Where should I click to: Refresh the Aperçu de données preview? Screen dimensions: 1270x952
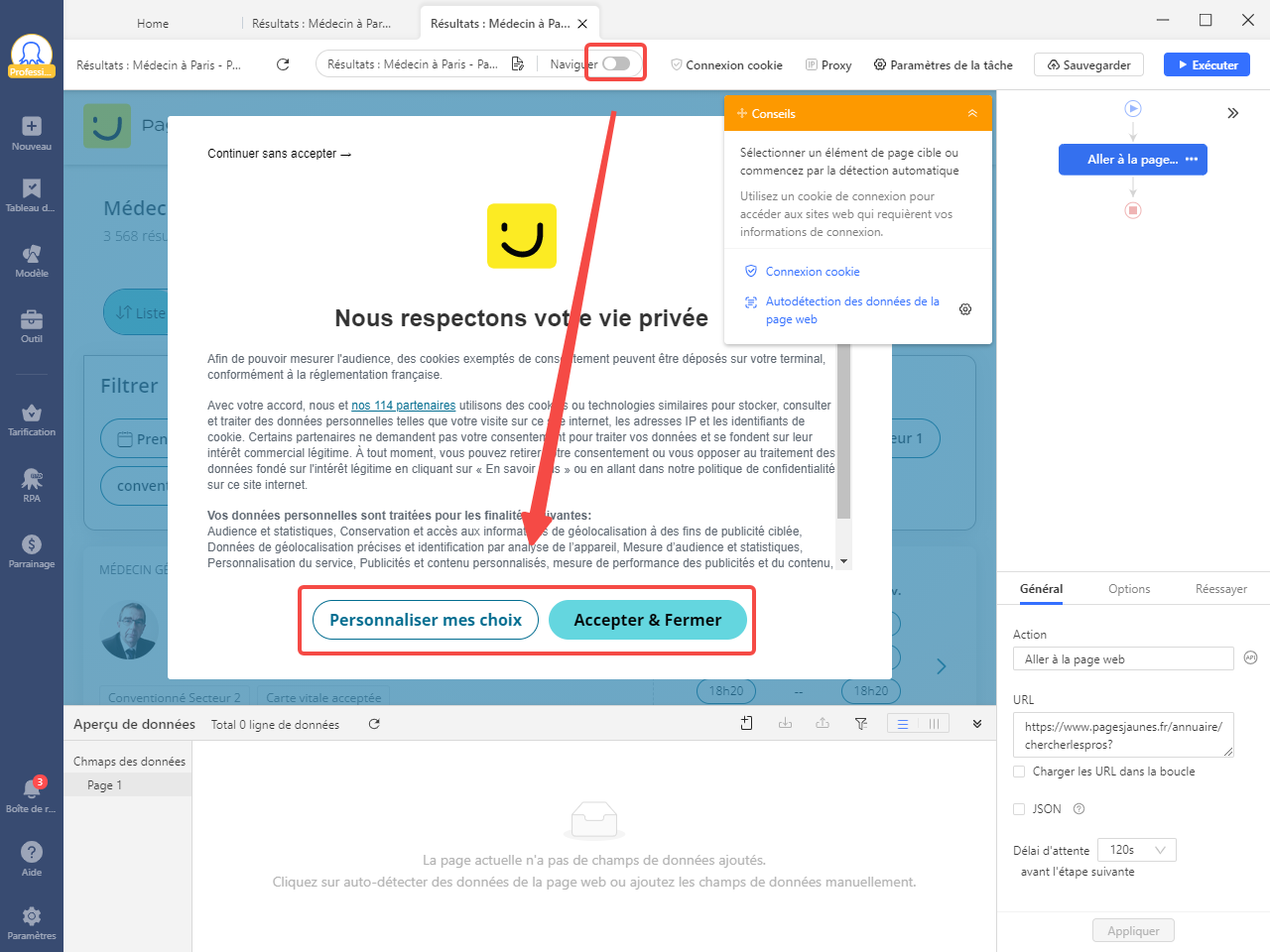coord(374,725)
